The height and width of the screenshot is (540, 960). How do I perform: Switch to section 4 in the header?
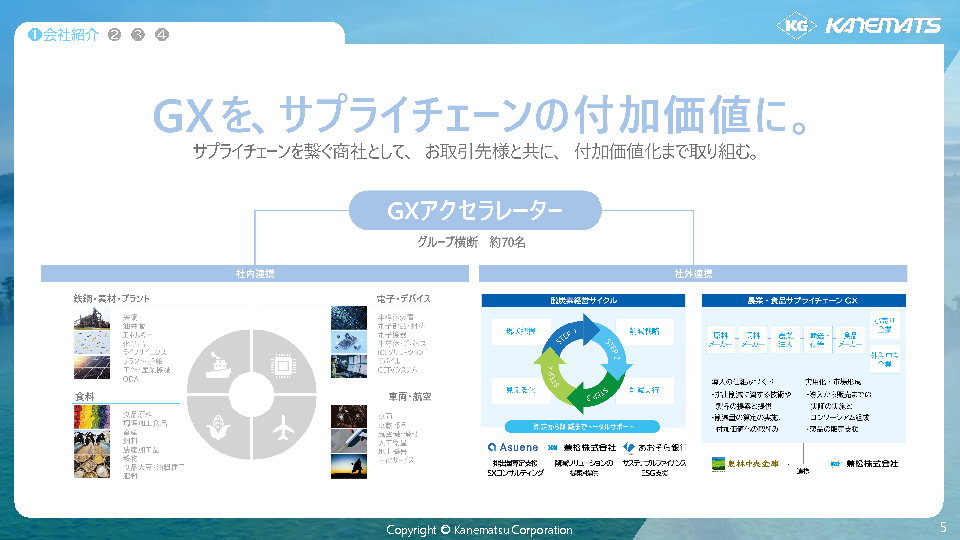point(162,34)
